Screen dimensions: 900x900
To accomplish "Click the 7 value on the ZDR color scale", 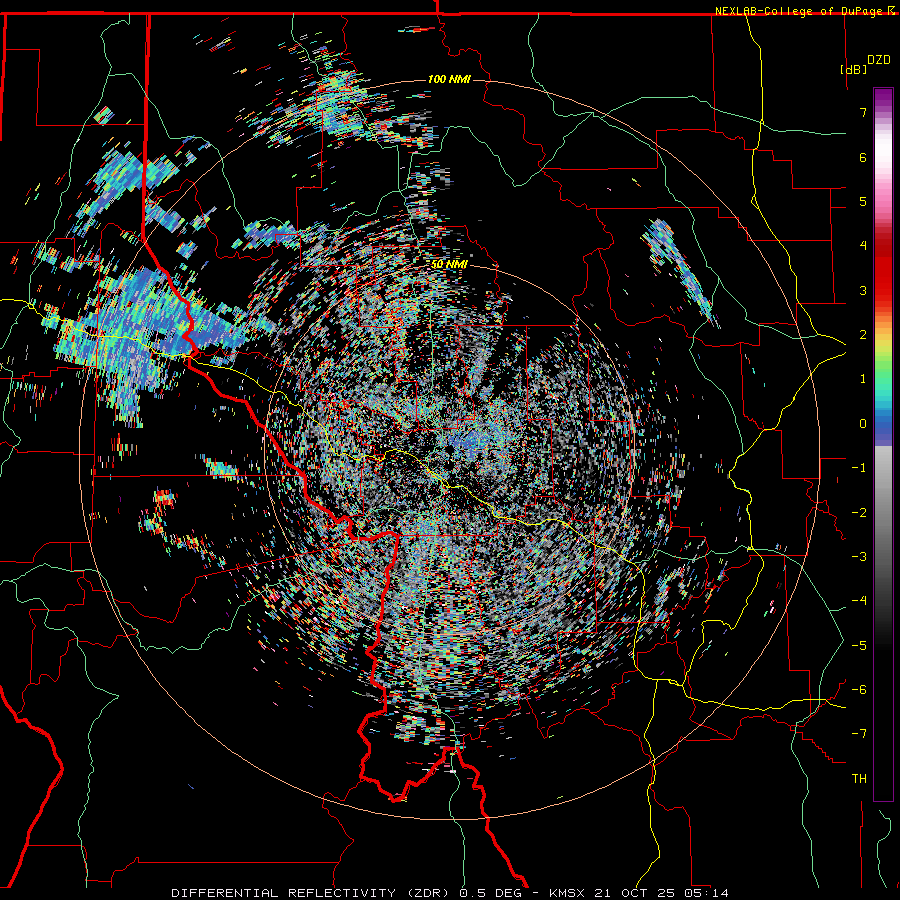I will 863,112.
